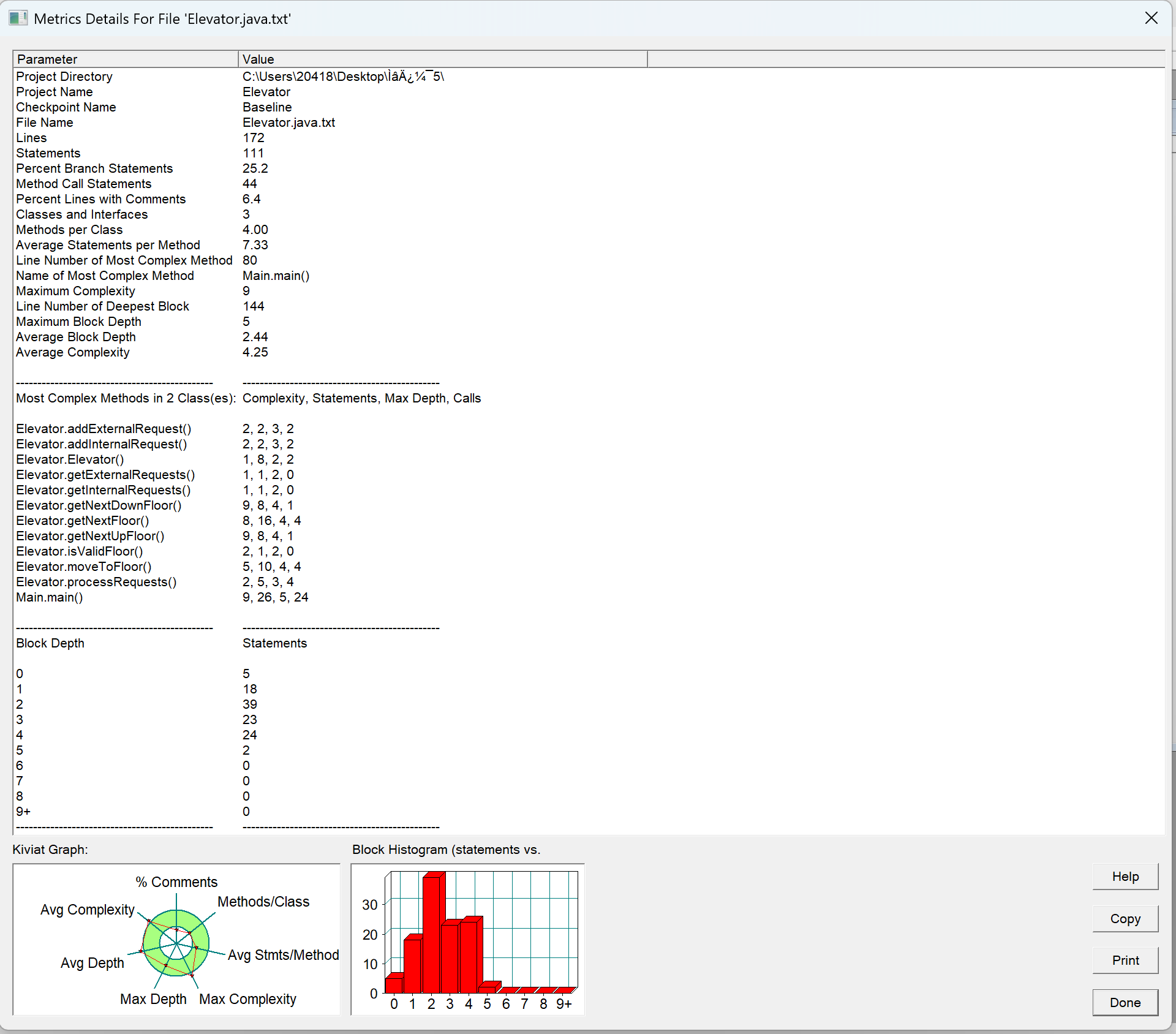Click the Print button
This screenshot has height=1034, width=1176.
click(x=1125, y=960)
